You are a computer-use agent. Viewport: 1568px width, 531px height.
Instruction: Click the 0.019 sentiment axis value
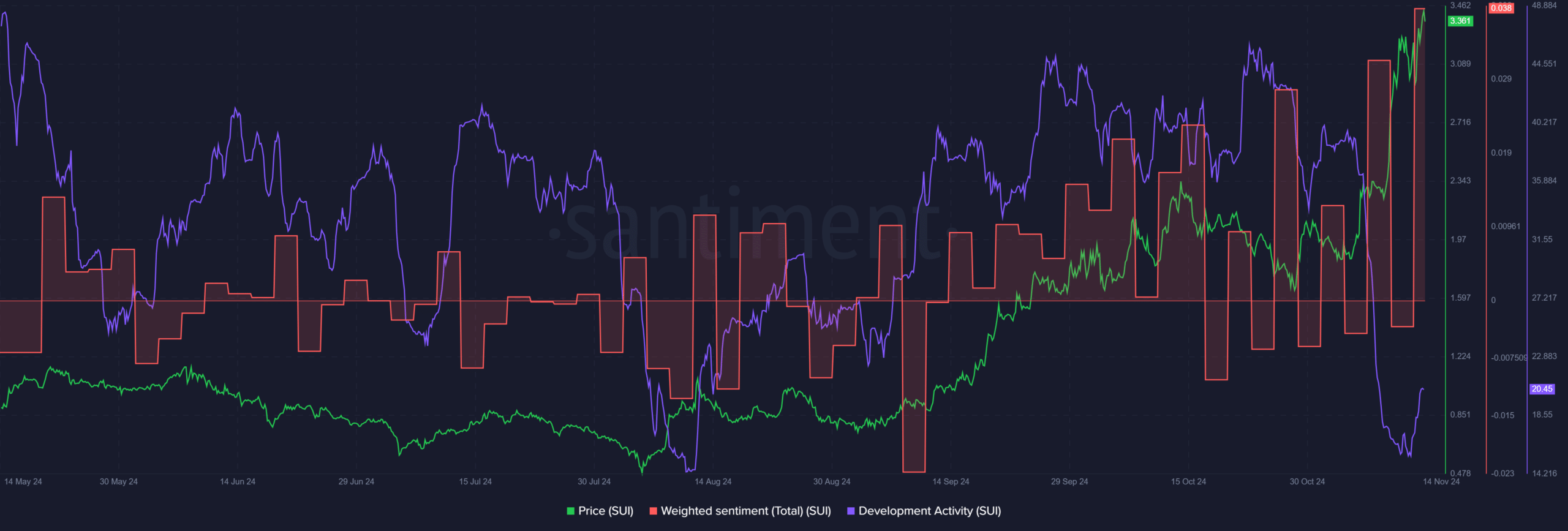click(1501, 153)
